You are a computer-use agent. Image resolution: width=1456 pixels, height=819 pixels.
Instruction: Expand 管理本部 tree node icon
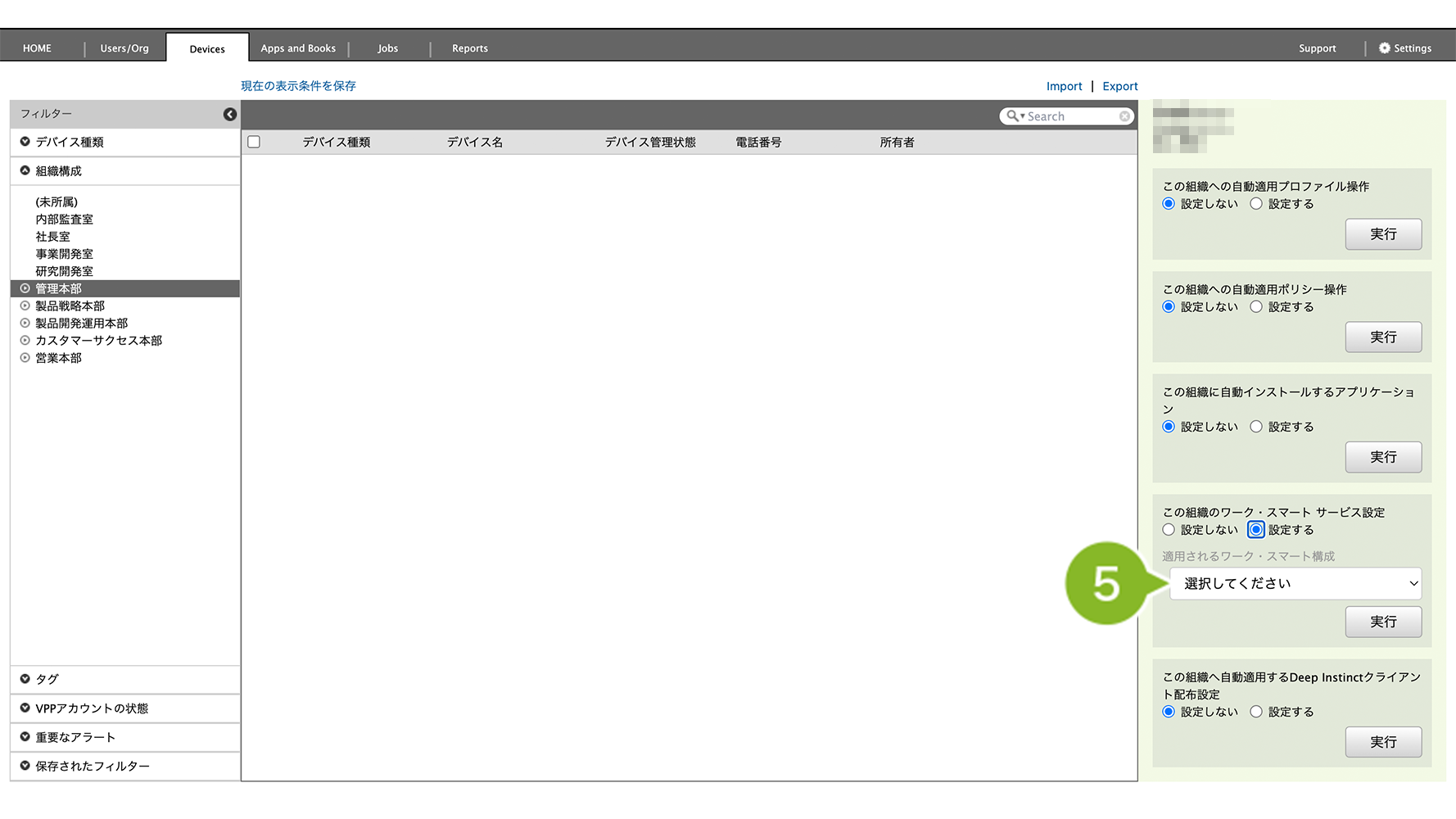pos(25,288)
